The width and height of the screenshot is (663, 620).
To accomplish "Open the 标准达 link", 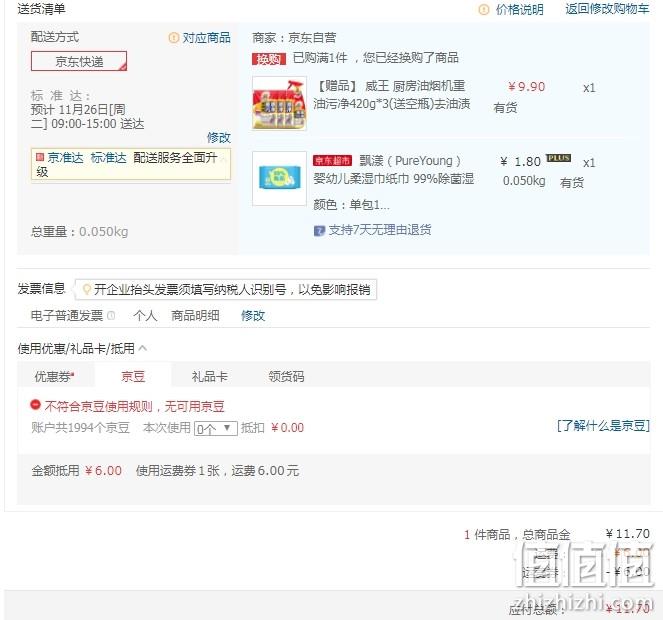I will (109, 158).
